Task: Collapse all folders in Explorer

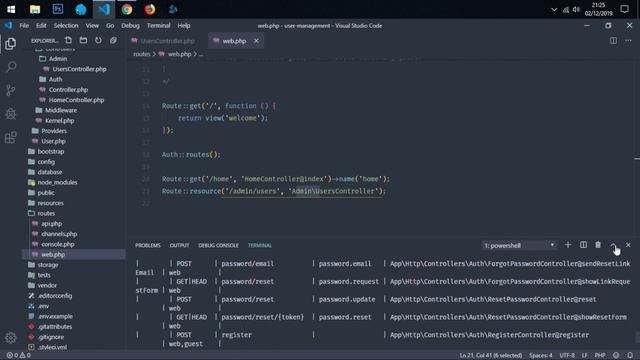Action: click(113, 40)
